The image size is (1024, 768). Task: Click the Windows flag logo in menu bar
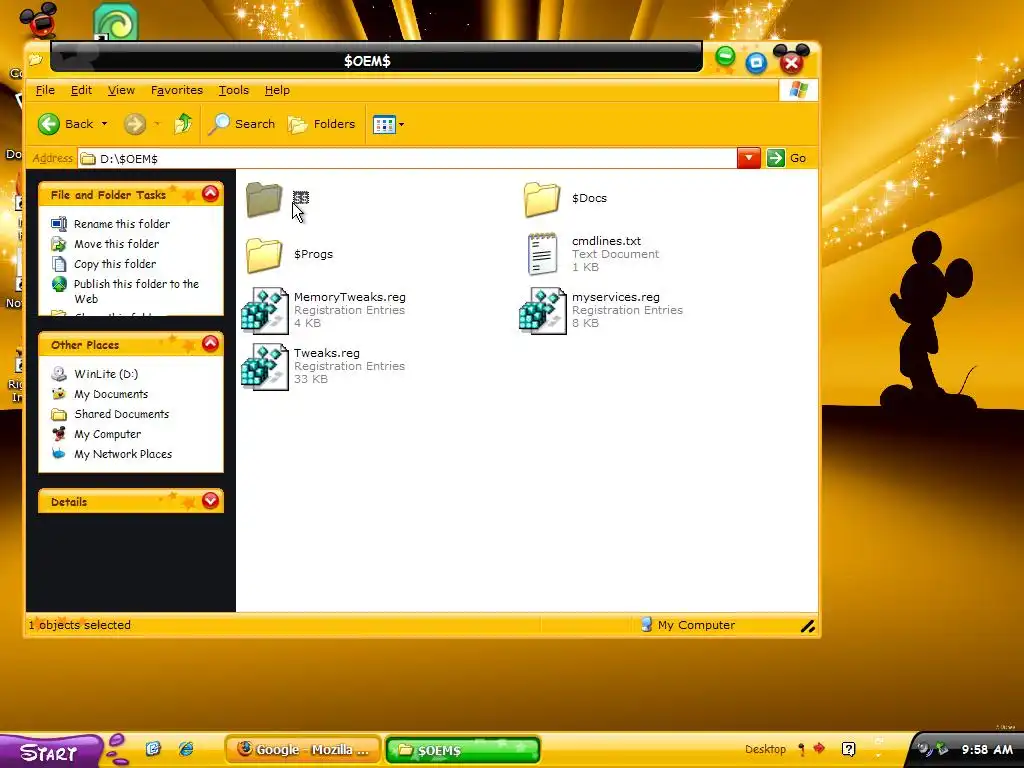[x=798, y=90]
